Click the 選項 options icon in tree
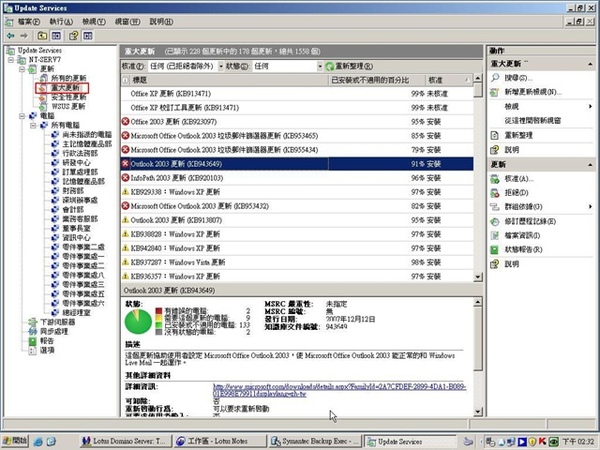Viewport: 600px width, 450px height. tap(33, 350)
